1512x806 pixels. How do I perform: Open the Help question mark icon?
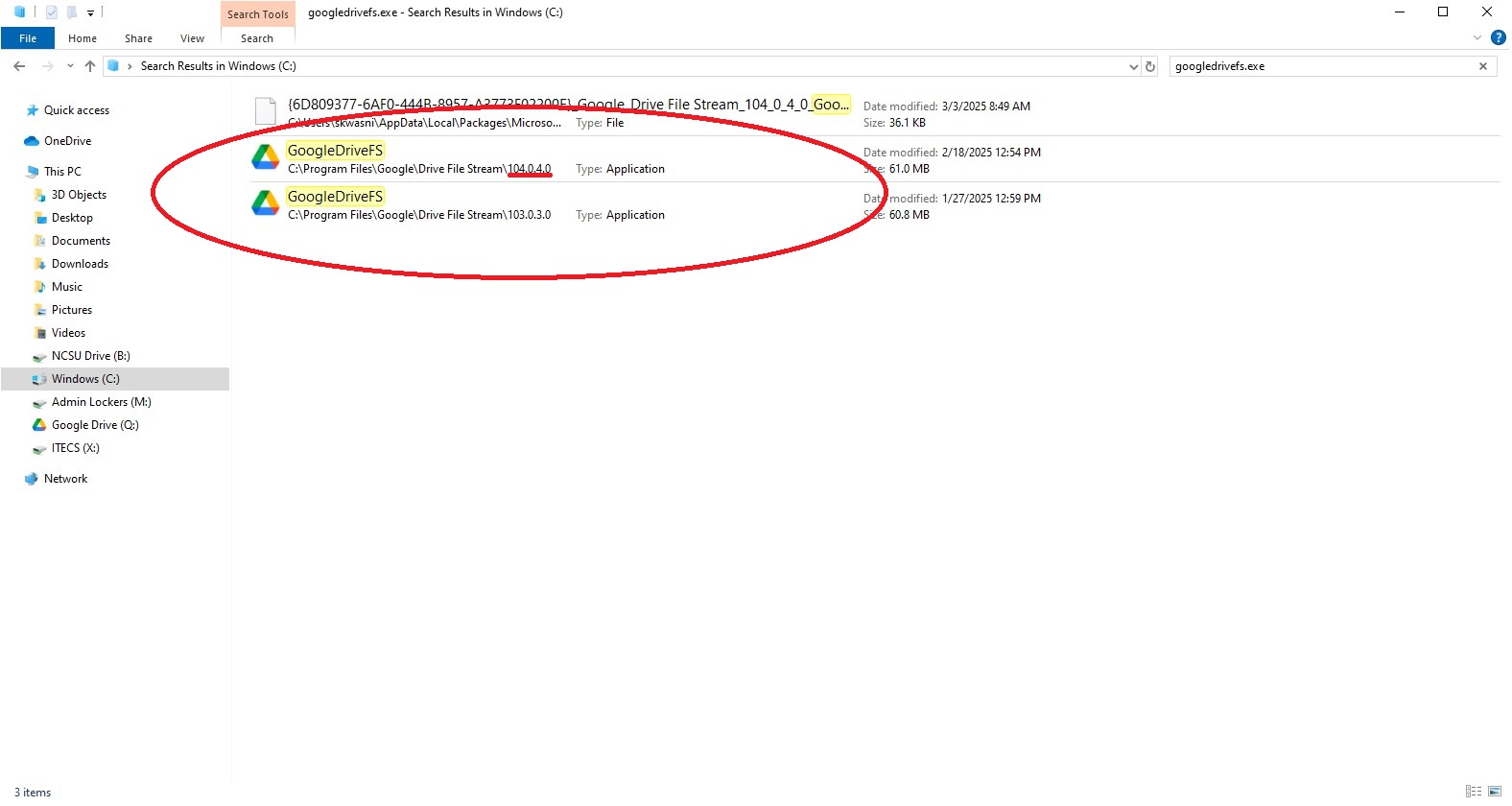click(1498, 38)
